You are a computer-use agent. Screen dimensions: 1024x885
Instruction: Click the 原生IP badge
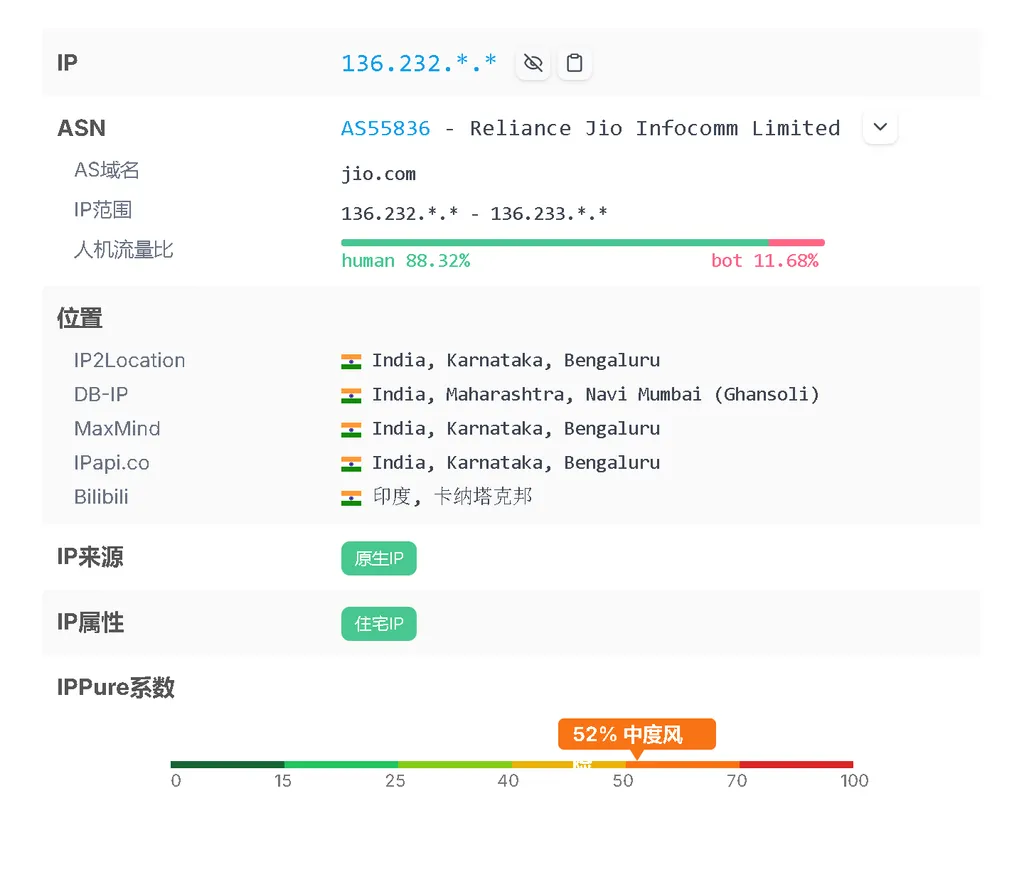(379, 558)
